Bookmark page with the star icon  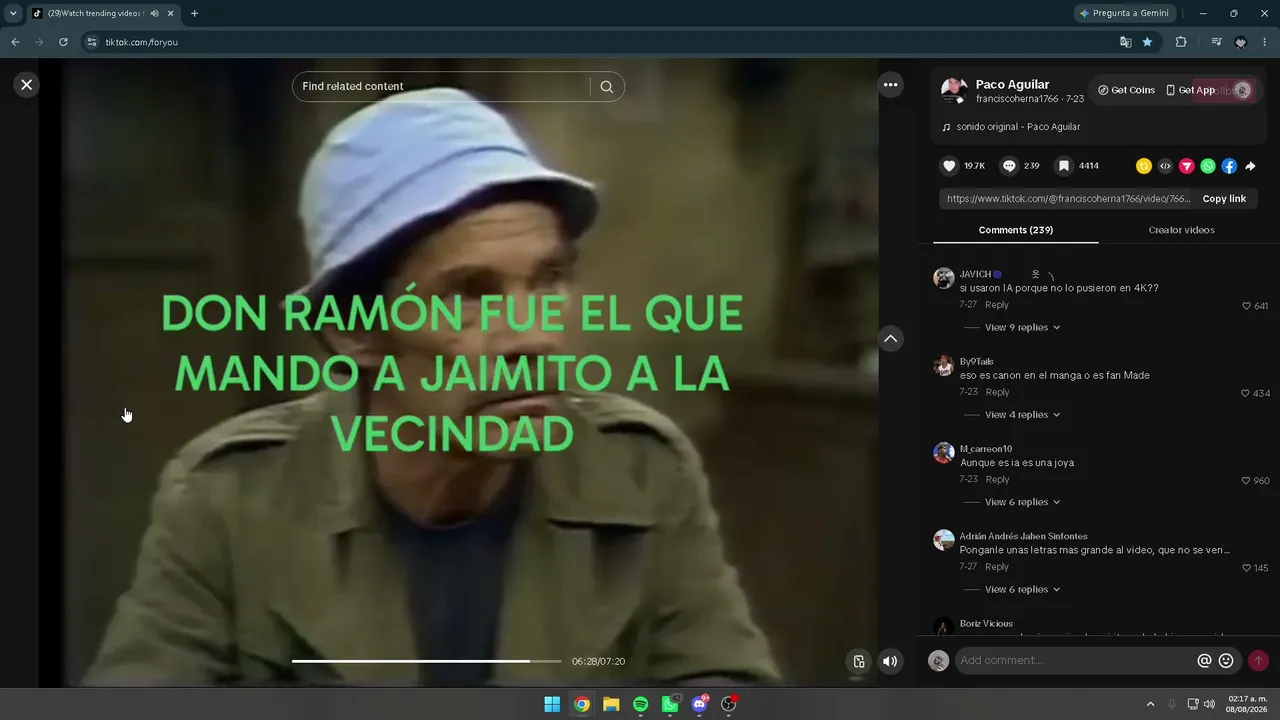tap(1147, 42)
